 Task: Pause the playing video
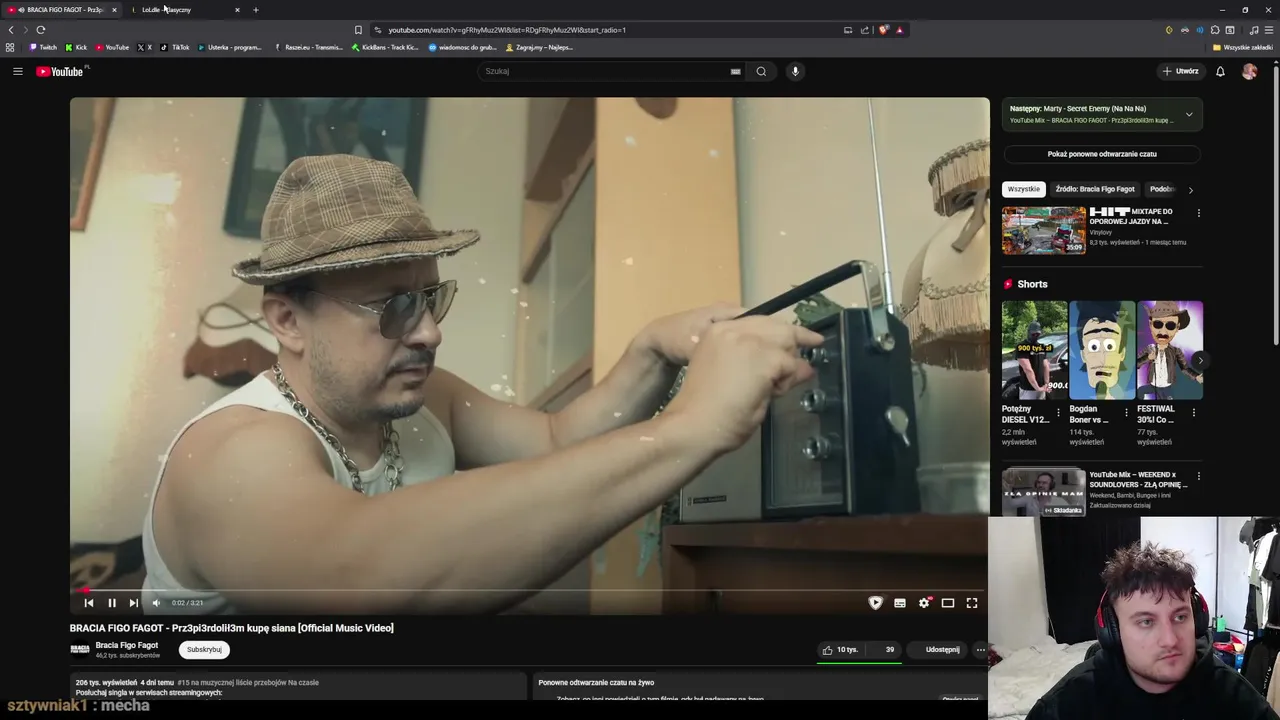[111, 603]
